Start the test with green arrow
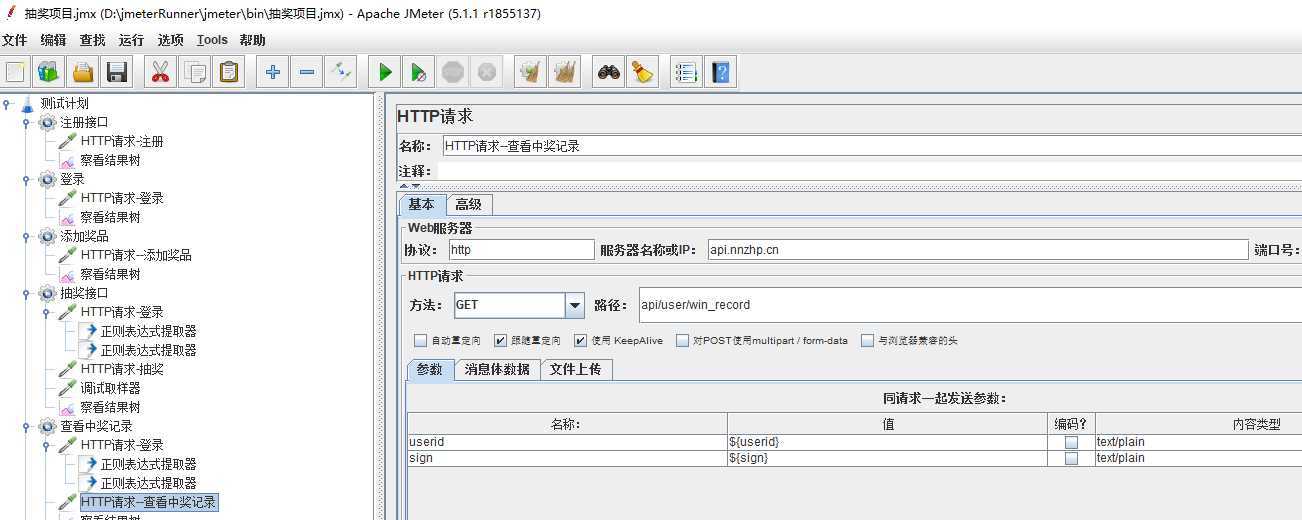The image size is (1302, 520). tap(384, 72)
